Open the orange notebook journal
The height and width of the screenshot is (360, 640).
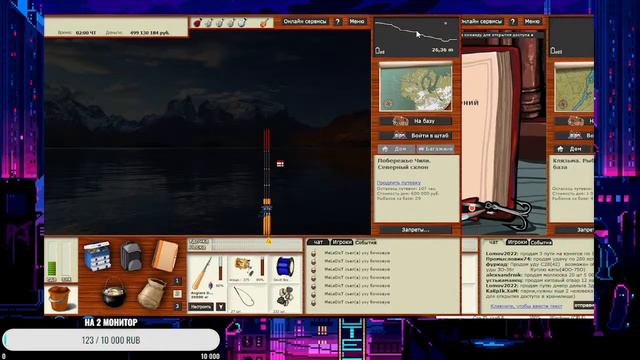(x=165, y=256)
